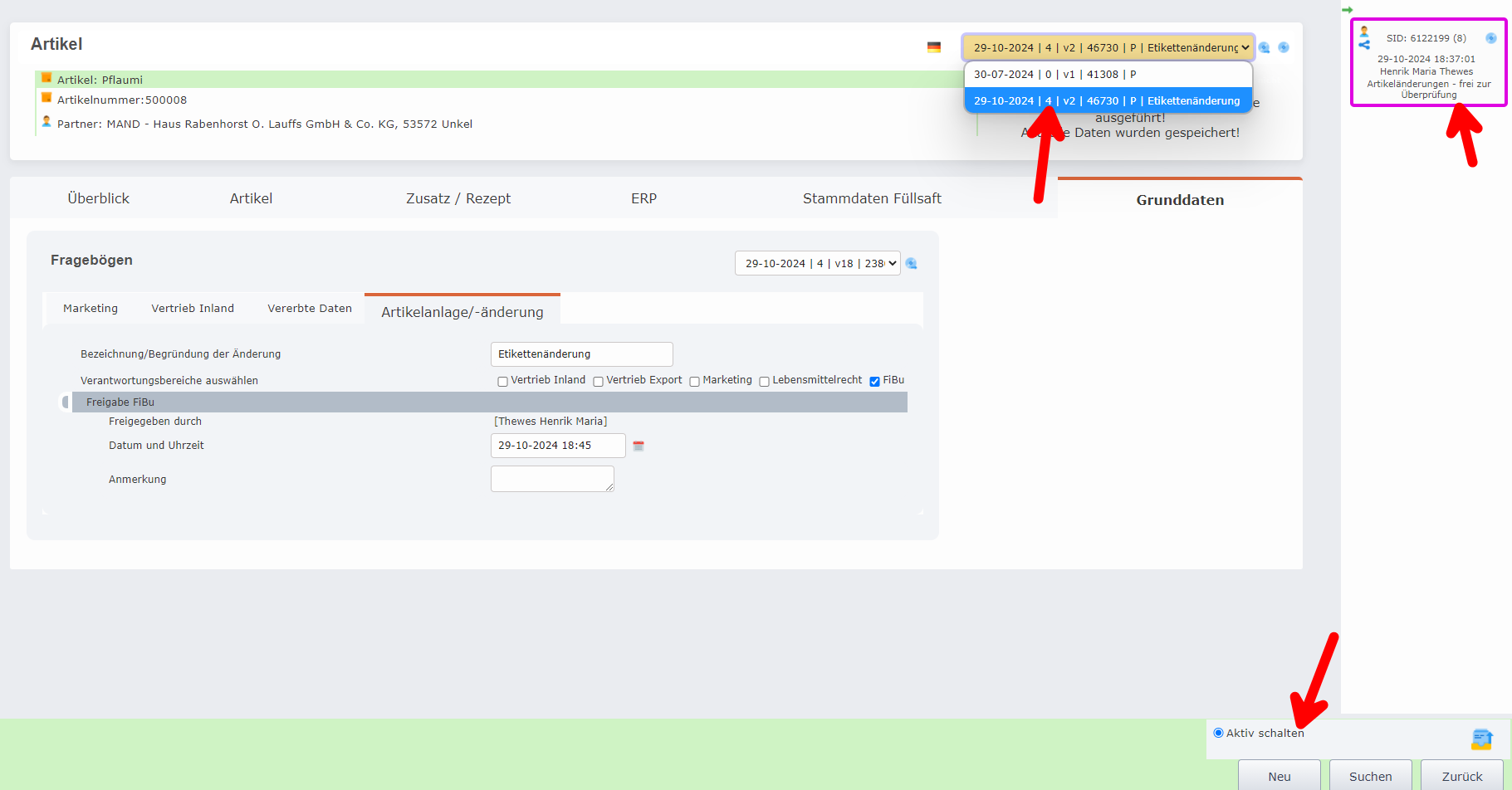This screenshot has width=1512, height=790.
Task: Click the blue refresh icon beside the Fragebögen version selector
Action: (x=911, y=263)
